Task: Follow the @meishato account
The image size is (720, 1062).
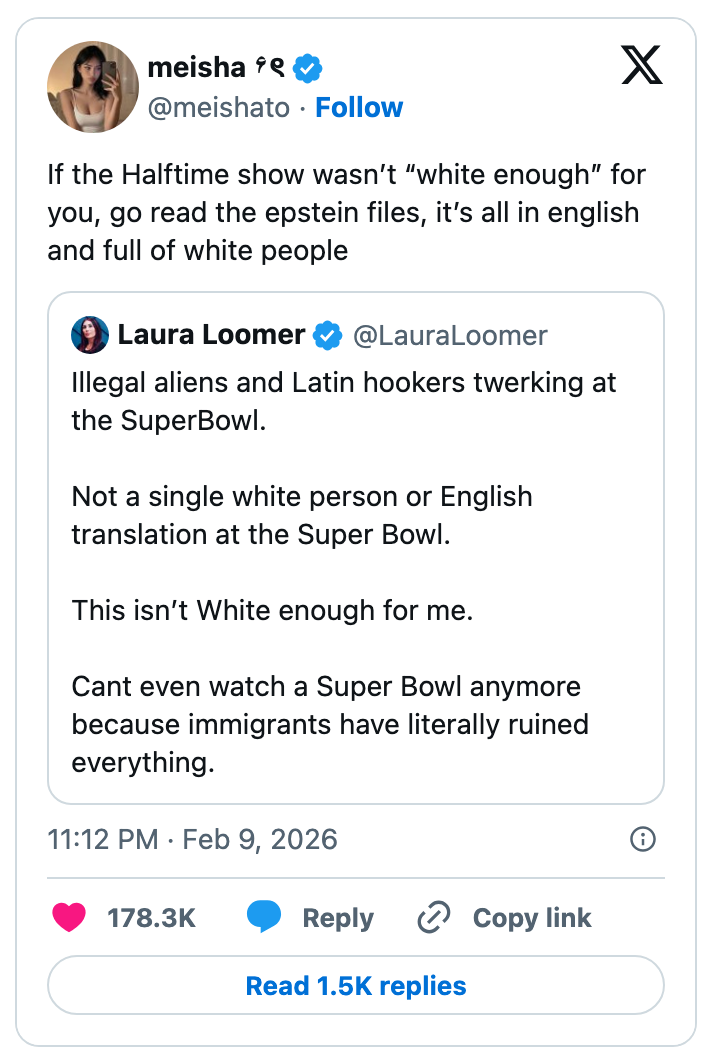Action: 359,107
